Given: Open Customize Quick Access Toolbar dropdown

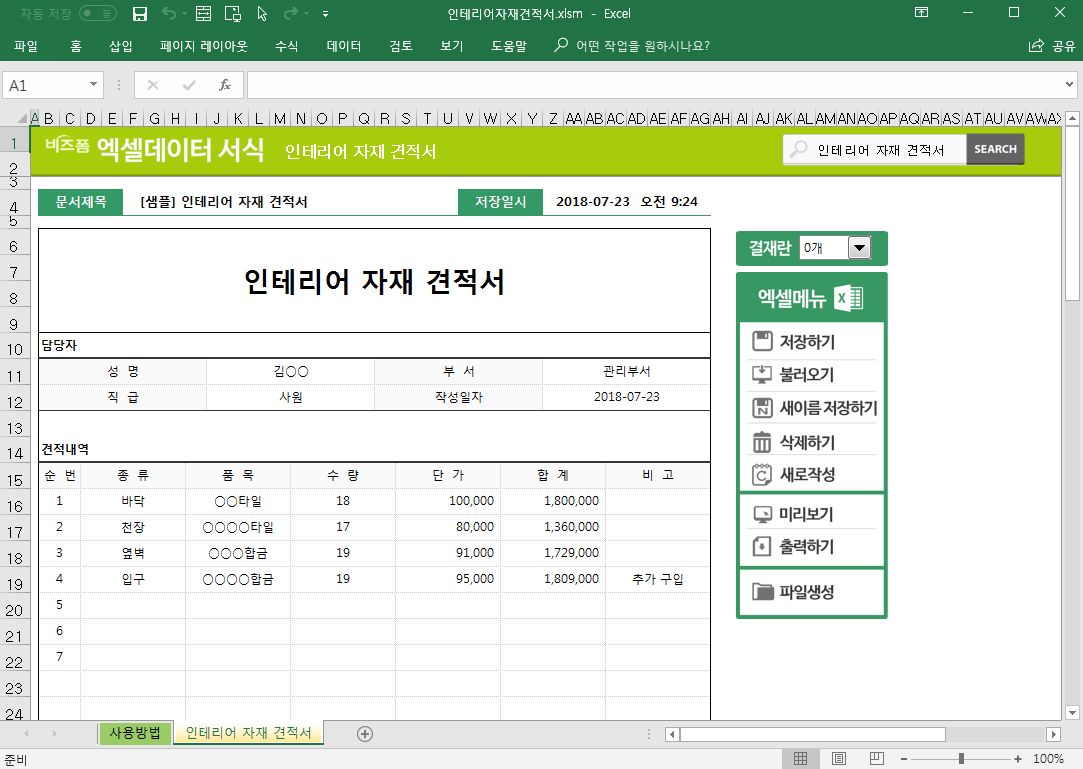Looking at the screenshot, I should tap(326, 14).
